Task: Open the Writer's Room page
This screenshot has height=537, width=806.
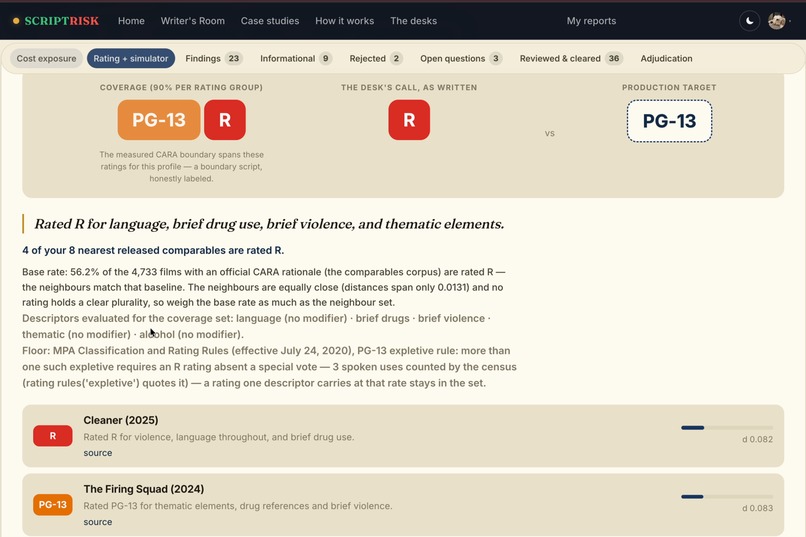Action: (x=192, y=21)
